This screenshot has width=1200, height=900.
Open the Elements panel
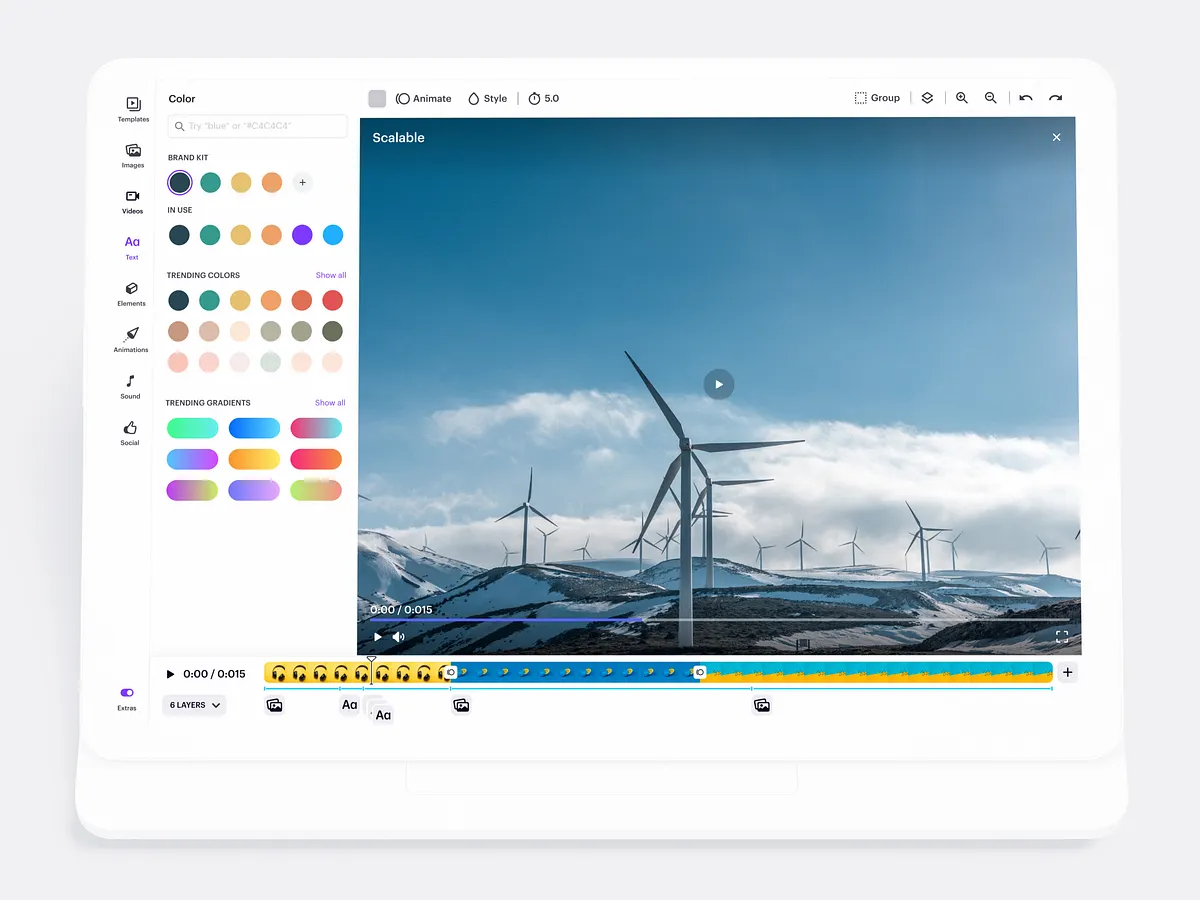(131, 293)
